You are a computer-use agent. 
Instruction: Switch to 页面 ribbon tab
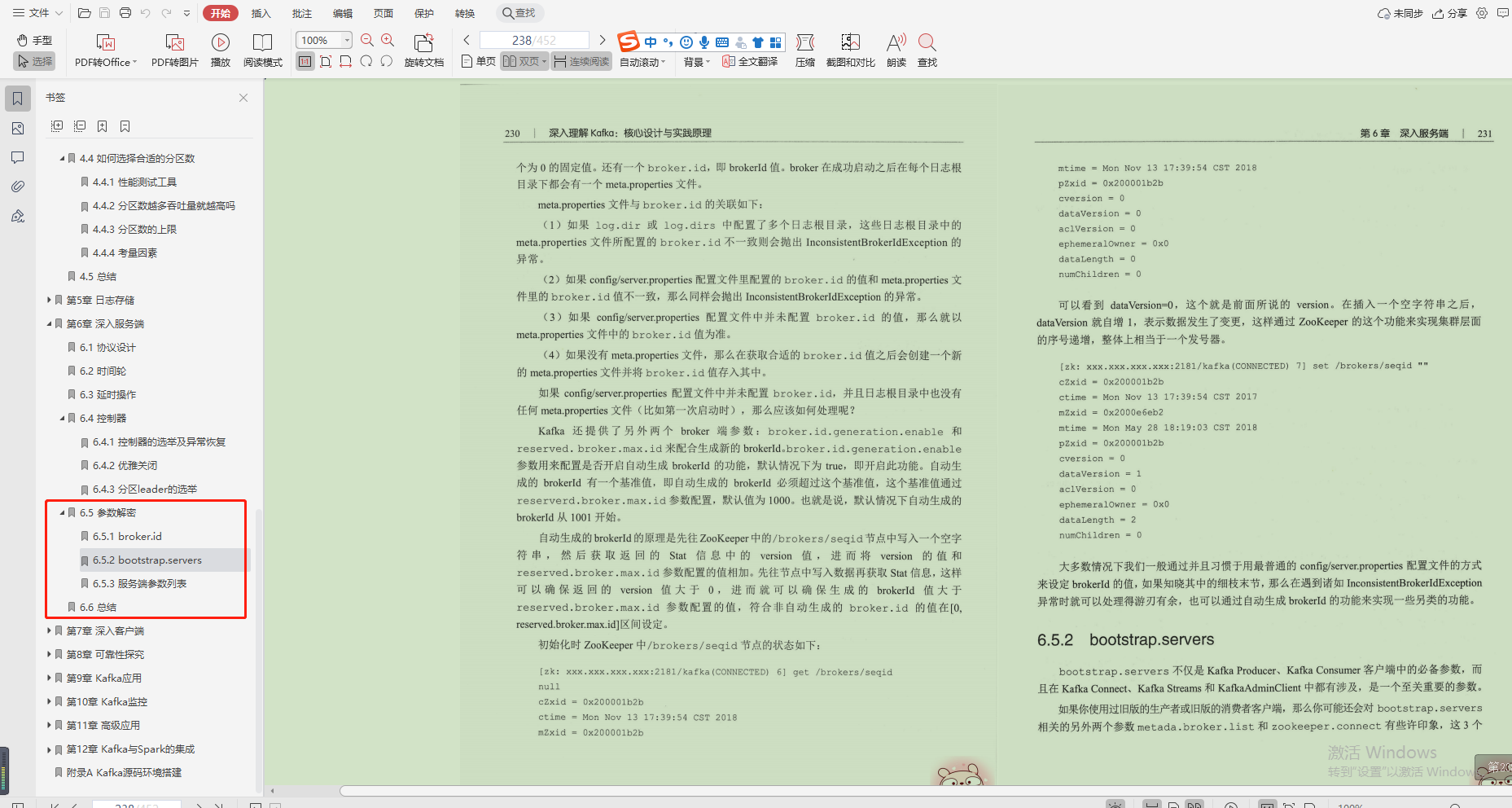click(x=383, y=13)
